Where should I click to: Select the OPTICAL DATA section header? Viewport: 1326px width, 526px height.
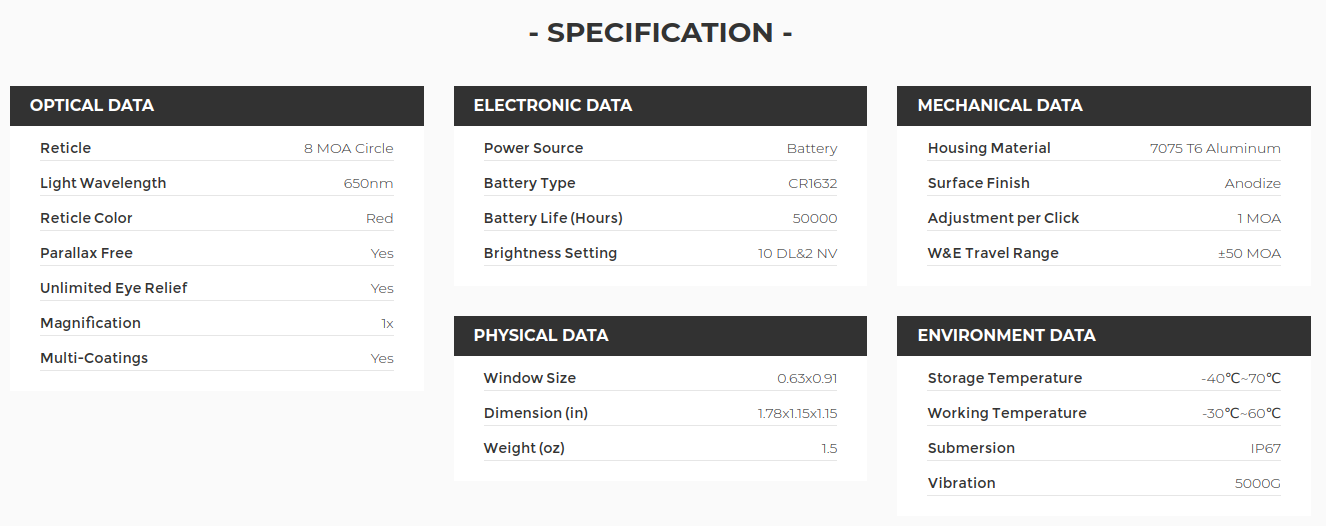pyautogui.click(x=92, y=106)
